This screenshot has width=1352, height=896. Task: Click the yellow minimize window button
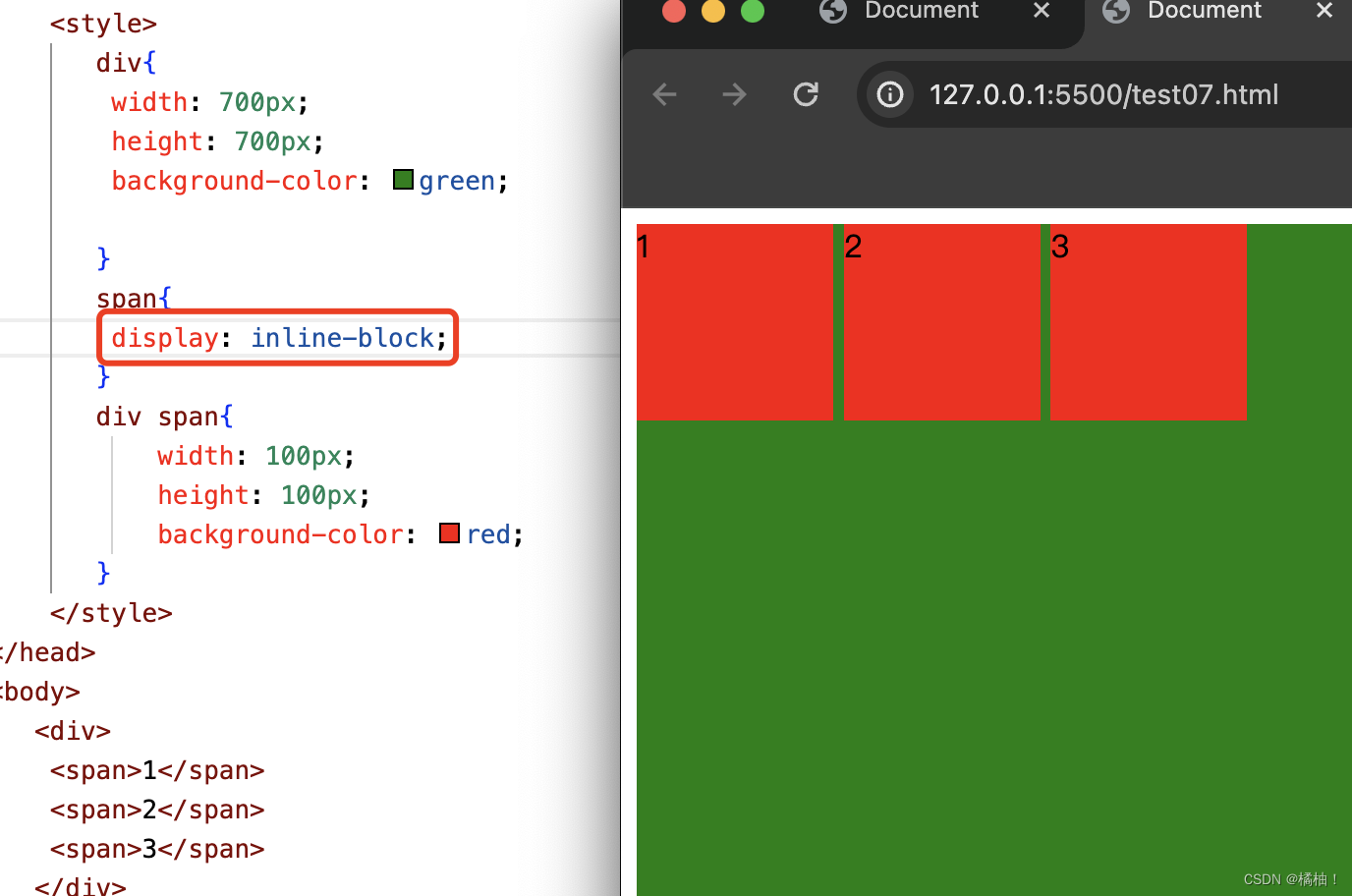point(713,10)
